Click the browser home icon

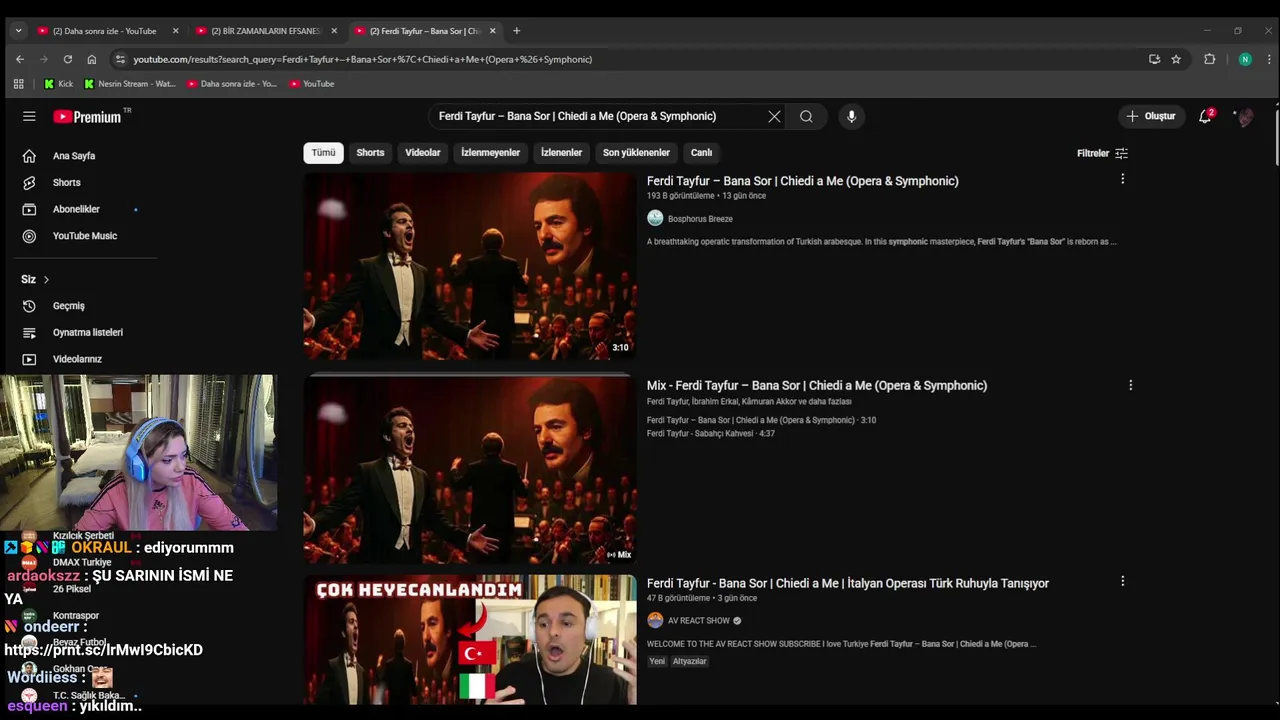point(92,59)
